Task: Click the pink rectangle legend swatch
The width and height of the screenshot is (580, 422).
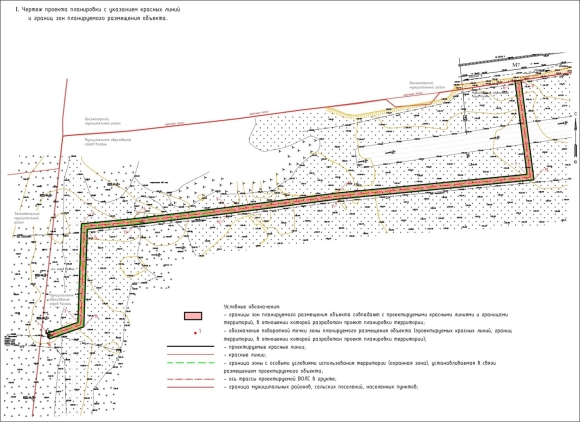Action: click(x=193, y=316)
